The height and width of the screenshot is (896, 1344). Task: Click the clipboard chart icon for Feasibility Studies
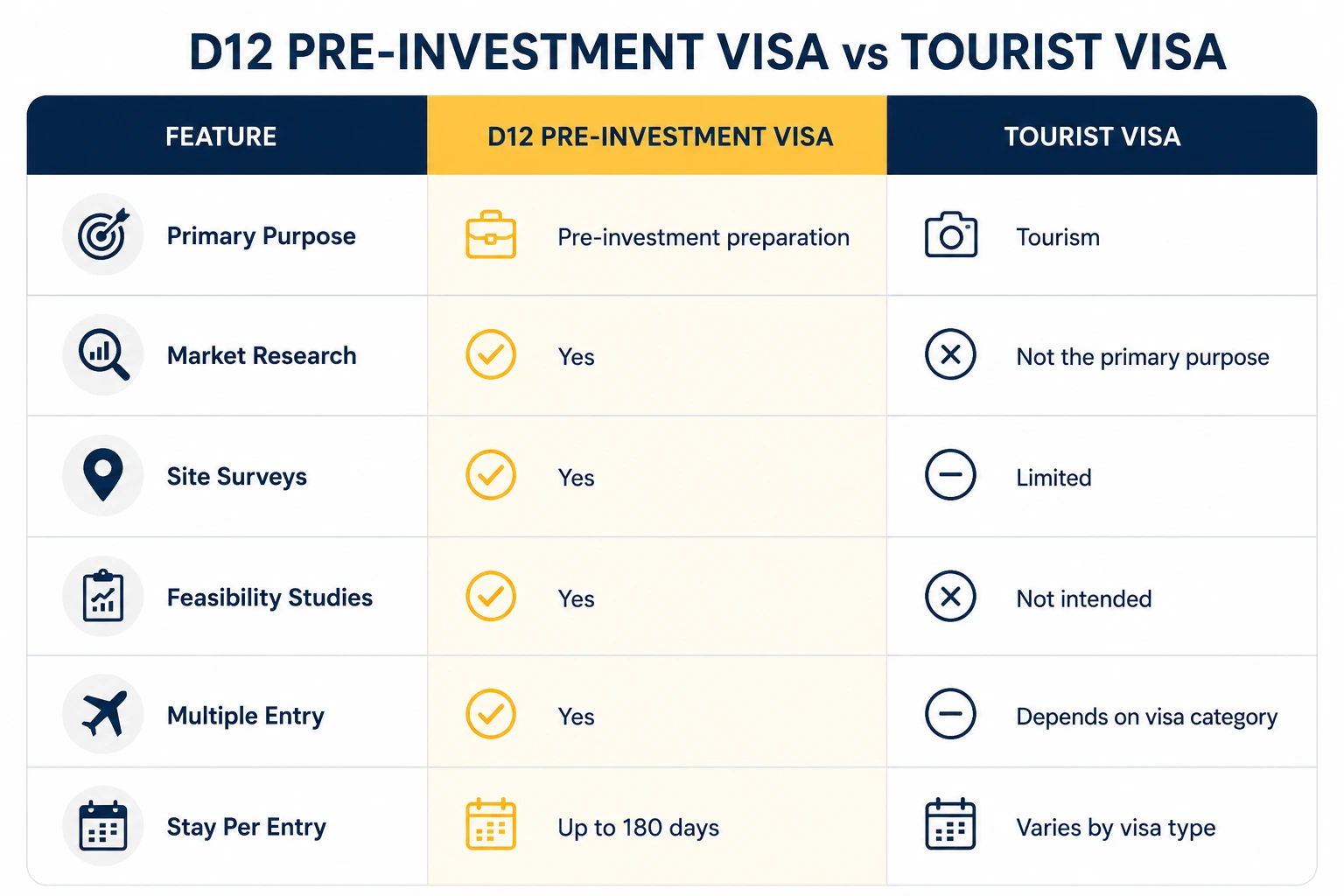tap(103, 596)
